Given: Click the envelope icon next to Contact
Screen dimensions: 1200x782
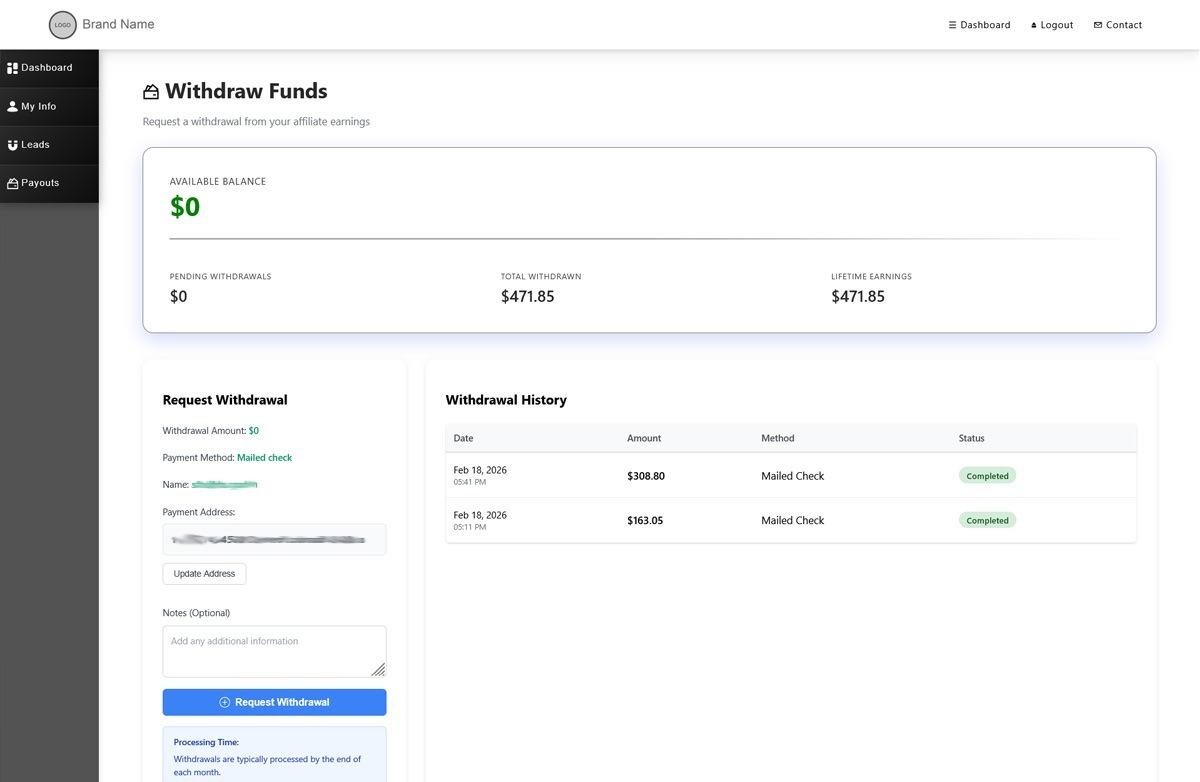Looking at the screenshot, I should pyautogui.click(x=1098, y=25).
